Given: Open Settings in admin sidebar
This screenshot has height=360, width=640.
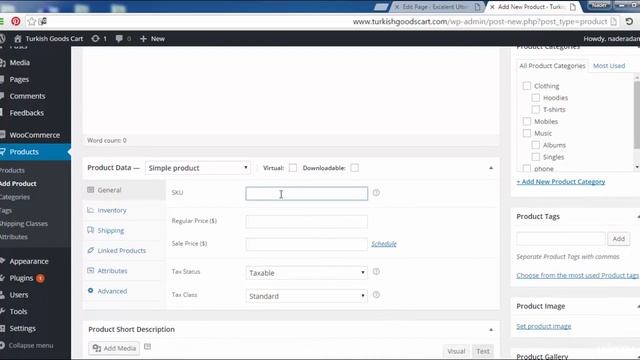Looking at the screenshot, I should click(x=22, y=328).
